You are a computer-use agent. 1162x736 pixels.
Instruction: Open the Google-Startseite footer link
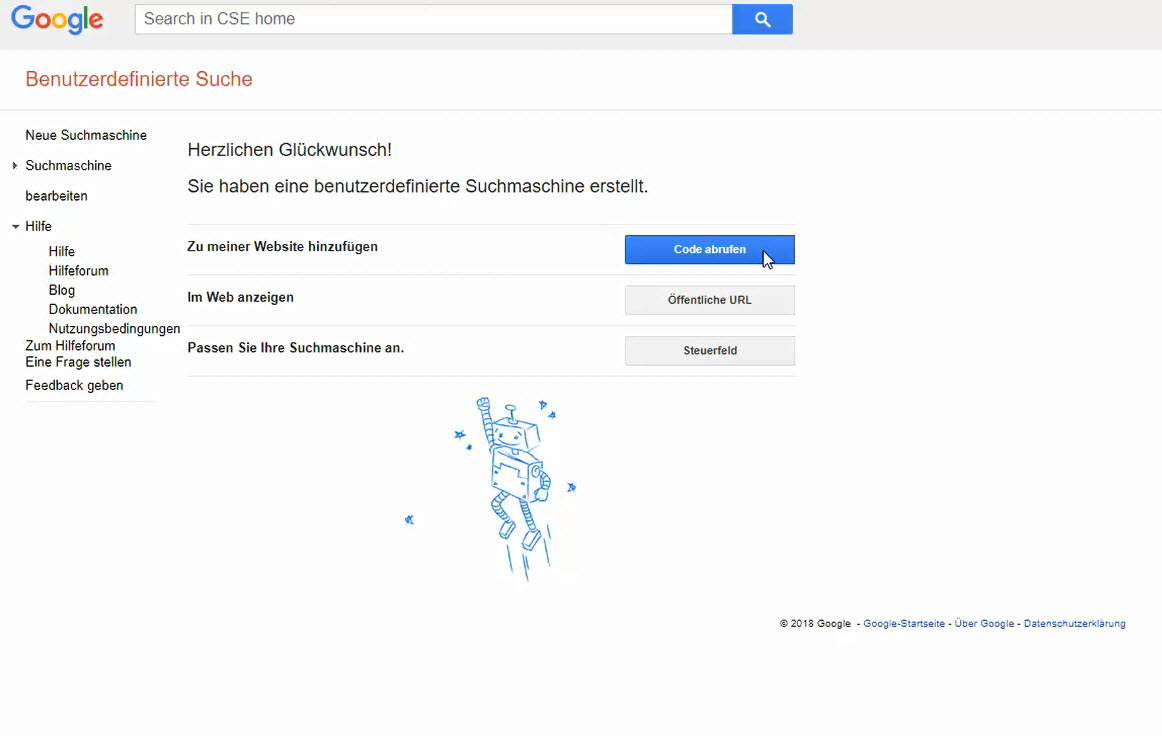[903, 623]
